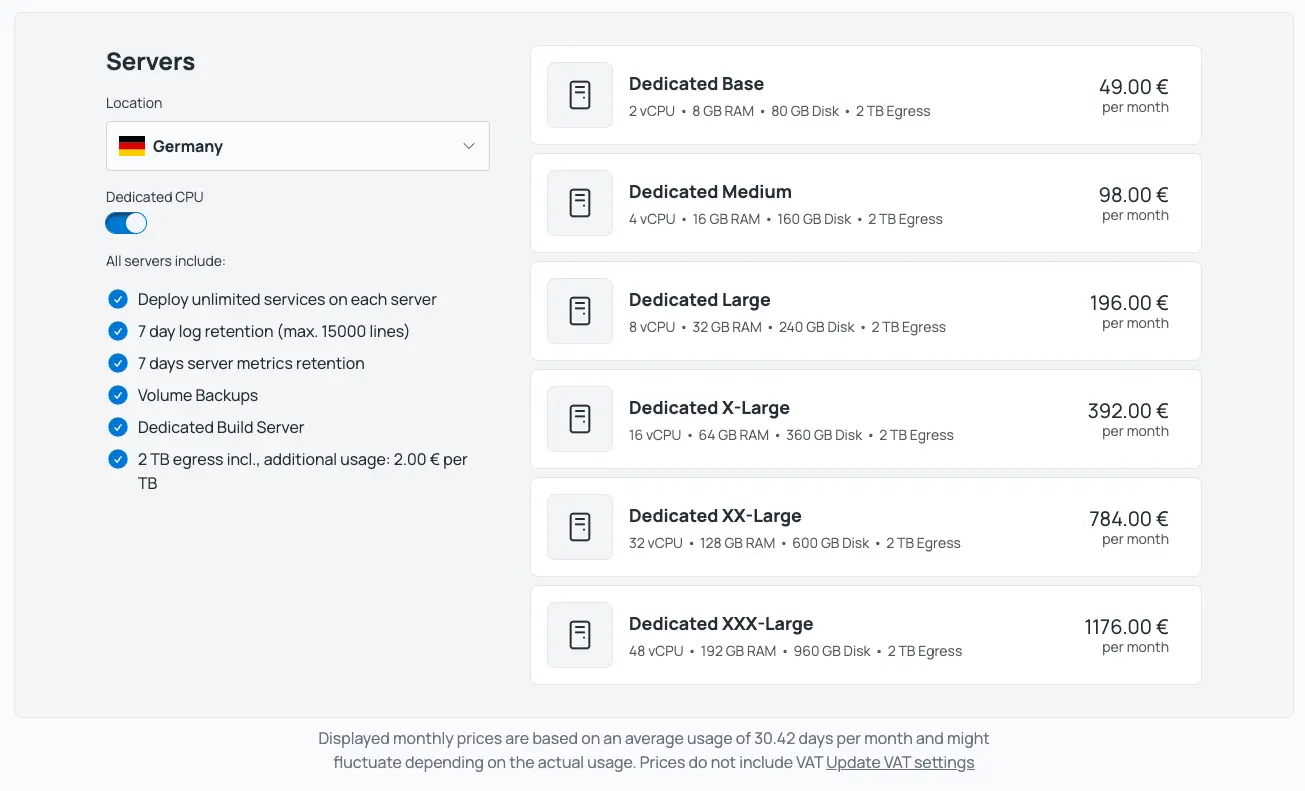Image resolution: width=1305 pixels, height=791 pixels.
Task: Click the Dedicated Base server icon
Action: [x=579, y=94]
